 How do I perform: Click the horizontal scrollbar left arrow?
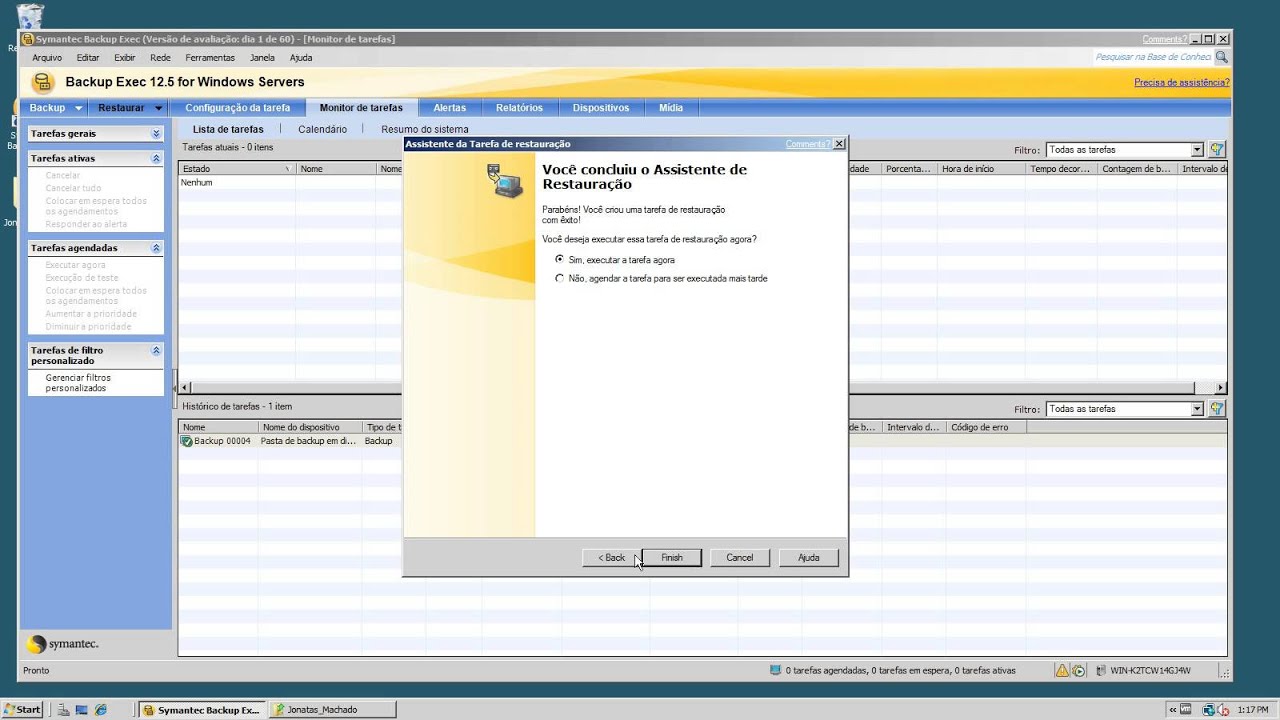(185, 388)
